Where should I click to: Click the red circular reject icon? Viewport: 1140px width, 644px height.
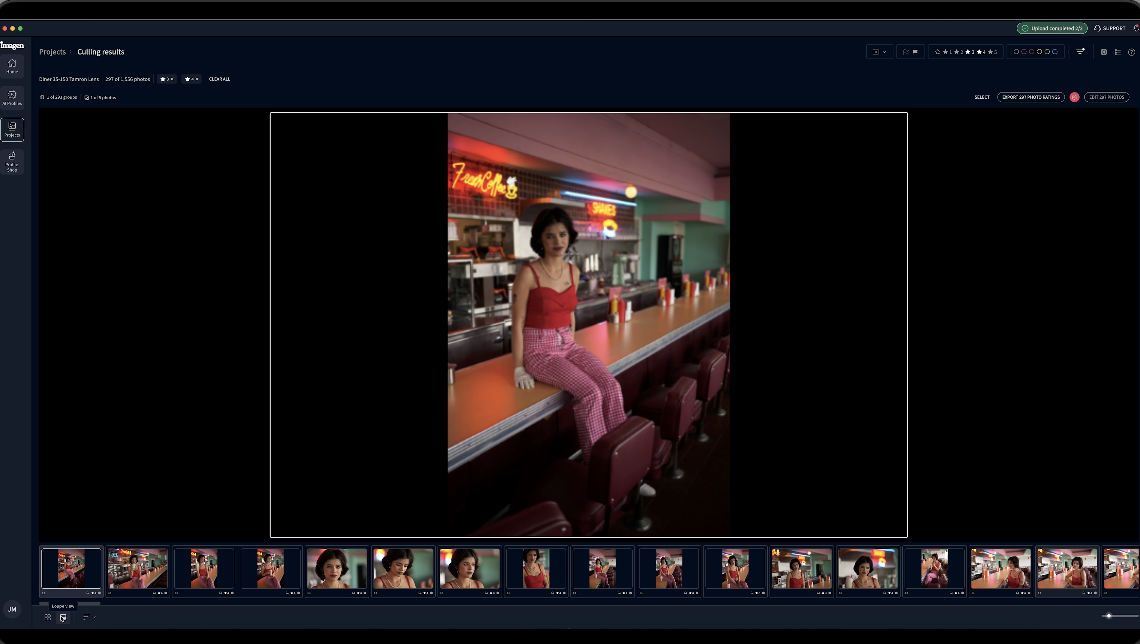click(1074, 97)
